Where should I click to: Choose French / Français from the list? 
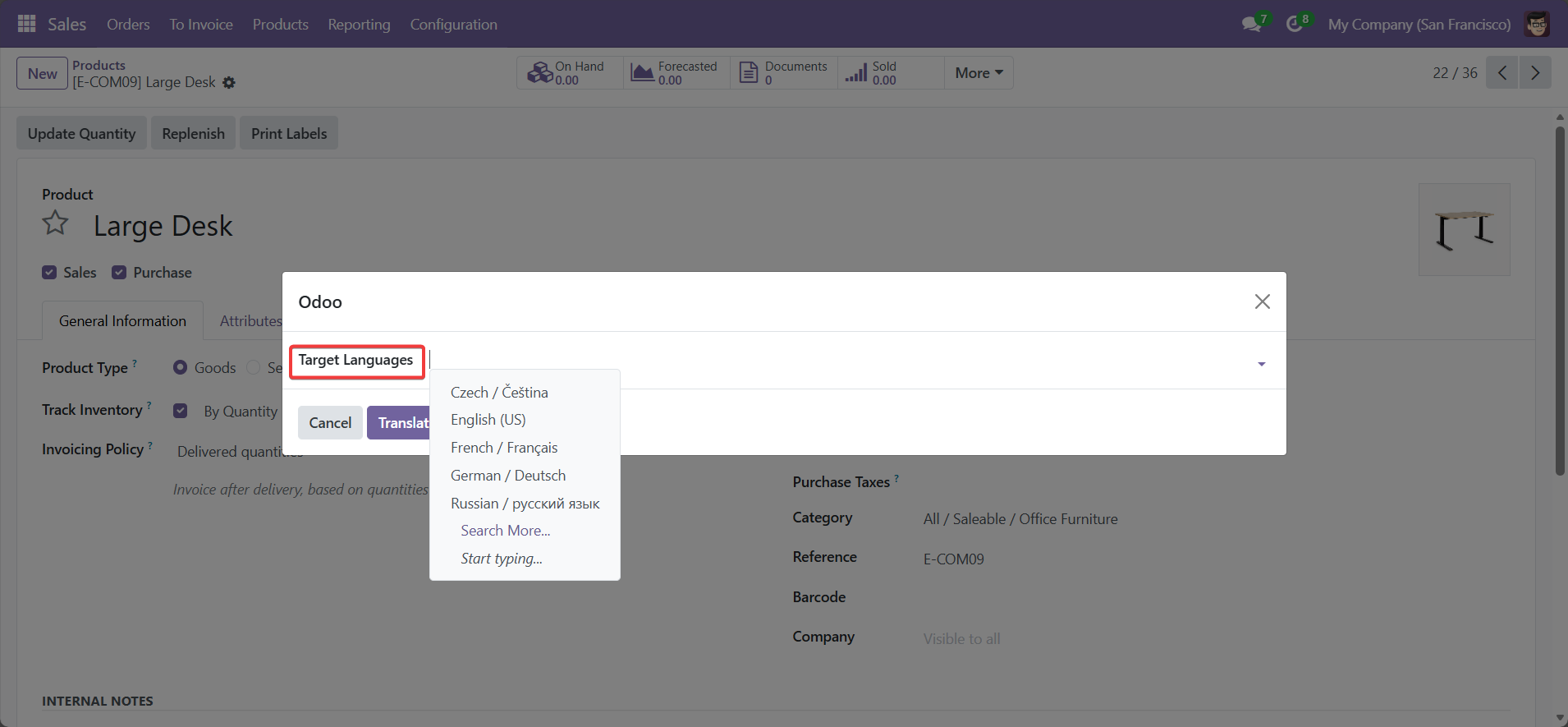(x=503, y=448)
